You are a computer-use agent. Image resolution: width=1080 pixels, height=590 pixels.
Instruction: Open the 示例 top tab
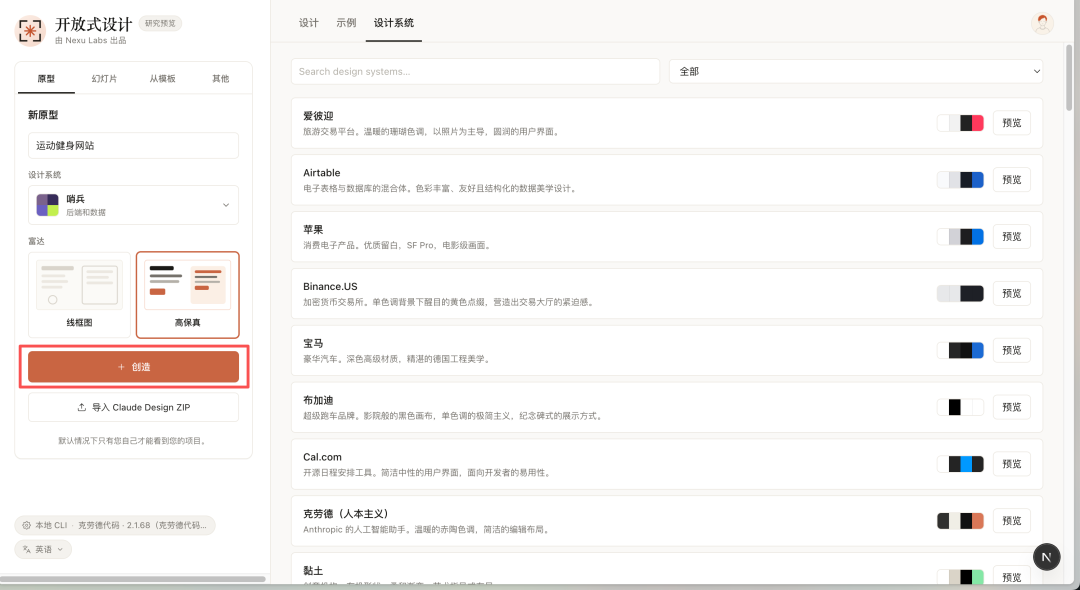346,23
